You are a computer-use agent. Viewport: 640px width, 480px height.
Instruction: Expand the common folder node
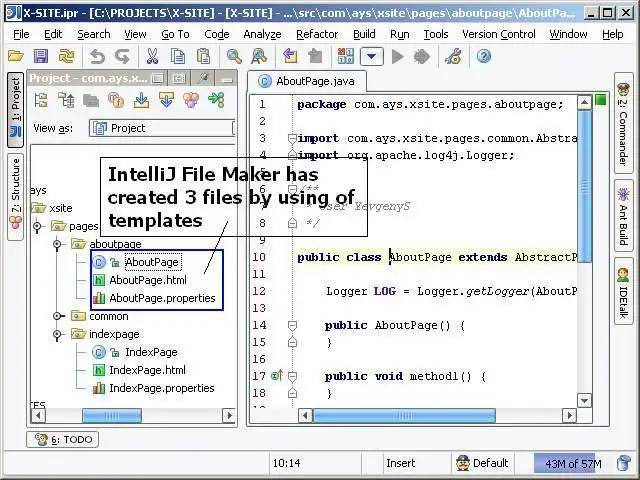coord(57,316)
